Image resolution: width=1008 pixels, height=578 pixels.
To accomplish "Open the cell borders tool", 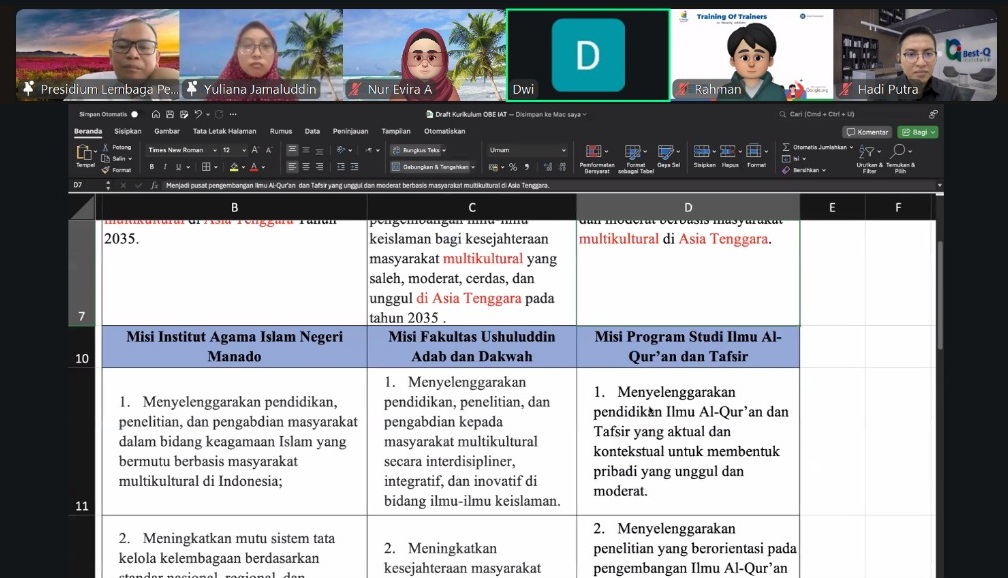I will tap(206, 167).
